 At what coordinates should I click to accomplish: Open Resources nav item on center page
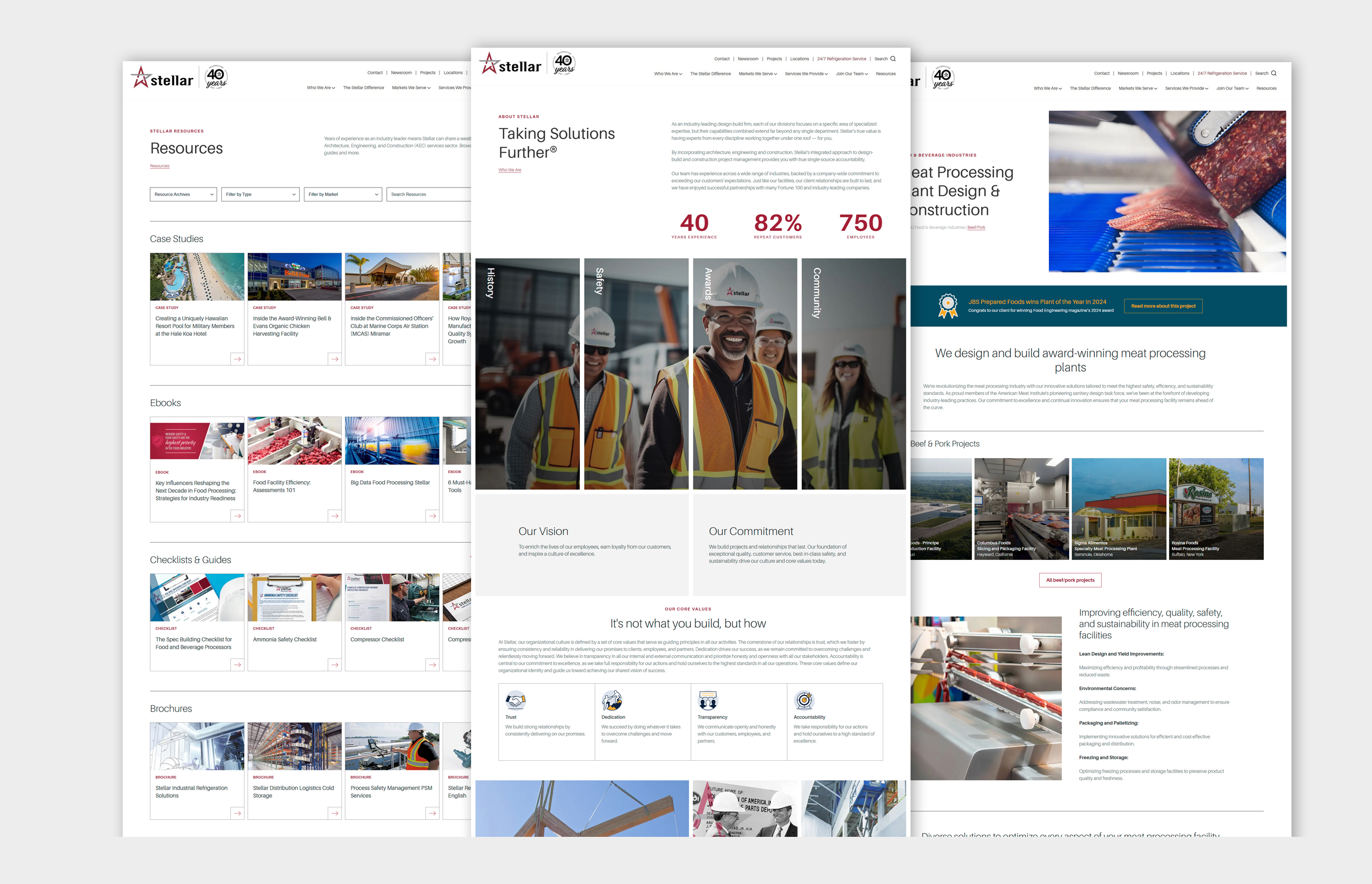(885, 73)
